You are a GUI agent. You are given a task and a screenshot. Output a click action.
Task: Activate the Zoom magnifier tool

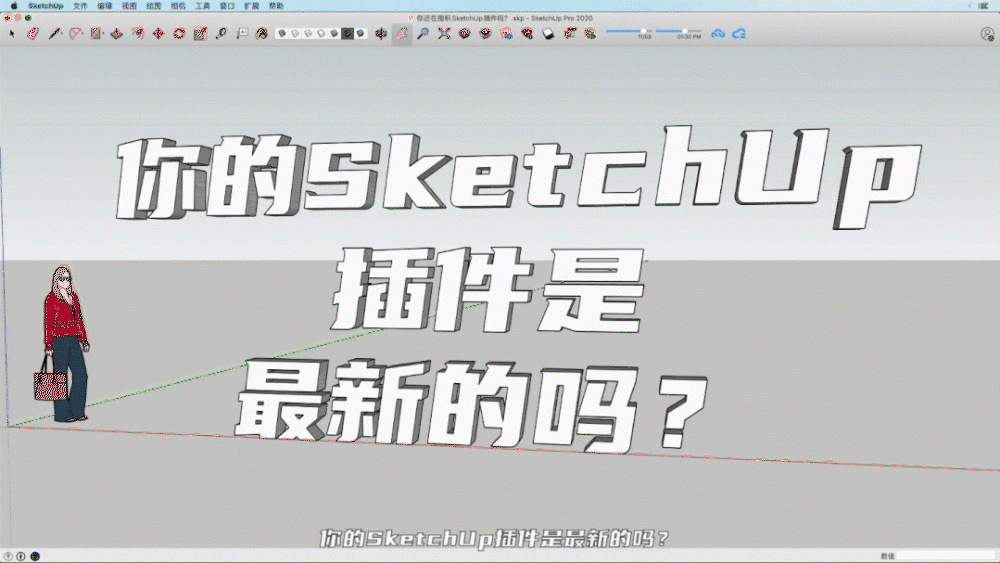pyautogui.click(x=423, y=33)
